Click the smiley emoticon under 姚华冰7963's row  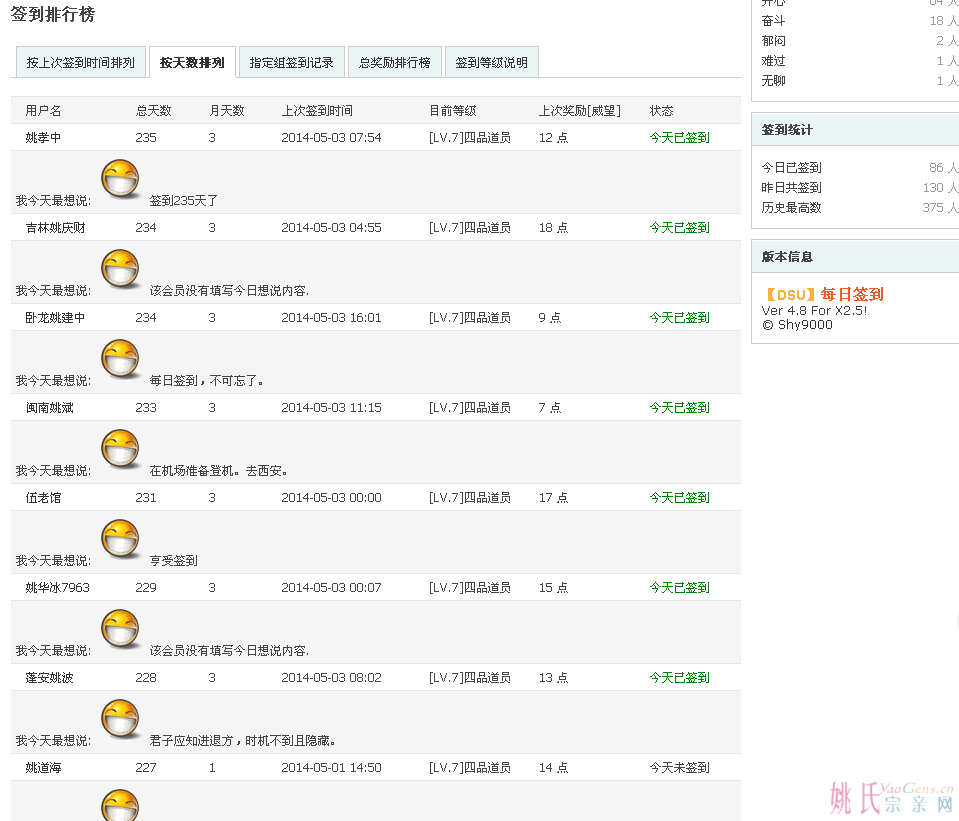(121, 629)
